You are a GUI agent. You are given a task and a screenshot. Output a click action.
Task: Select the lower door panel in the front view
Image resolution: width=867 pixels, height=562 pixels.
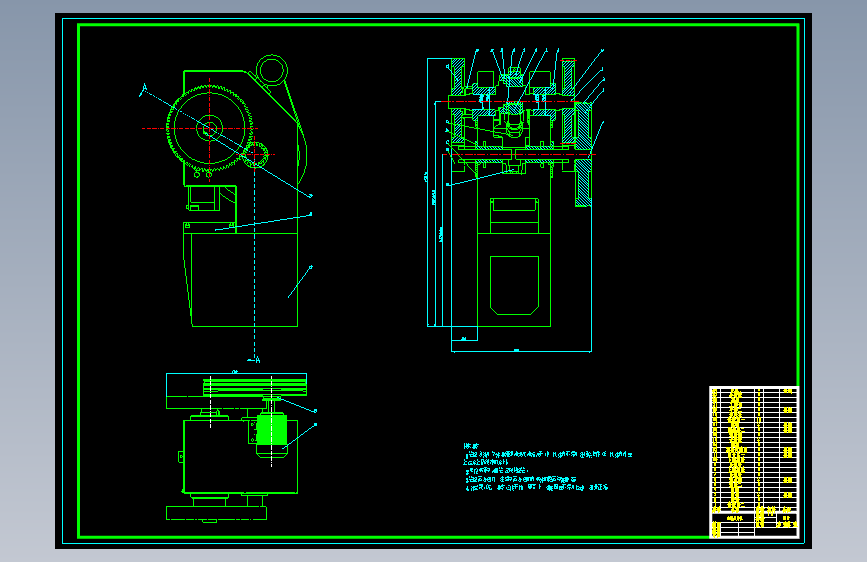(x=514, y=285)
